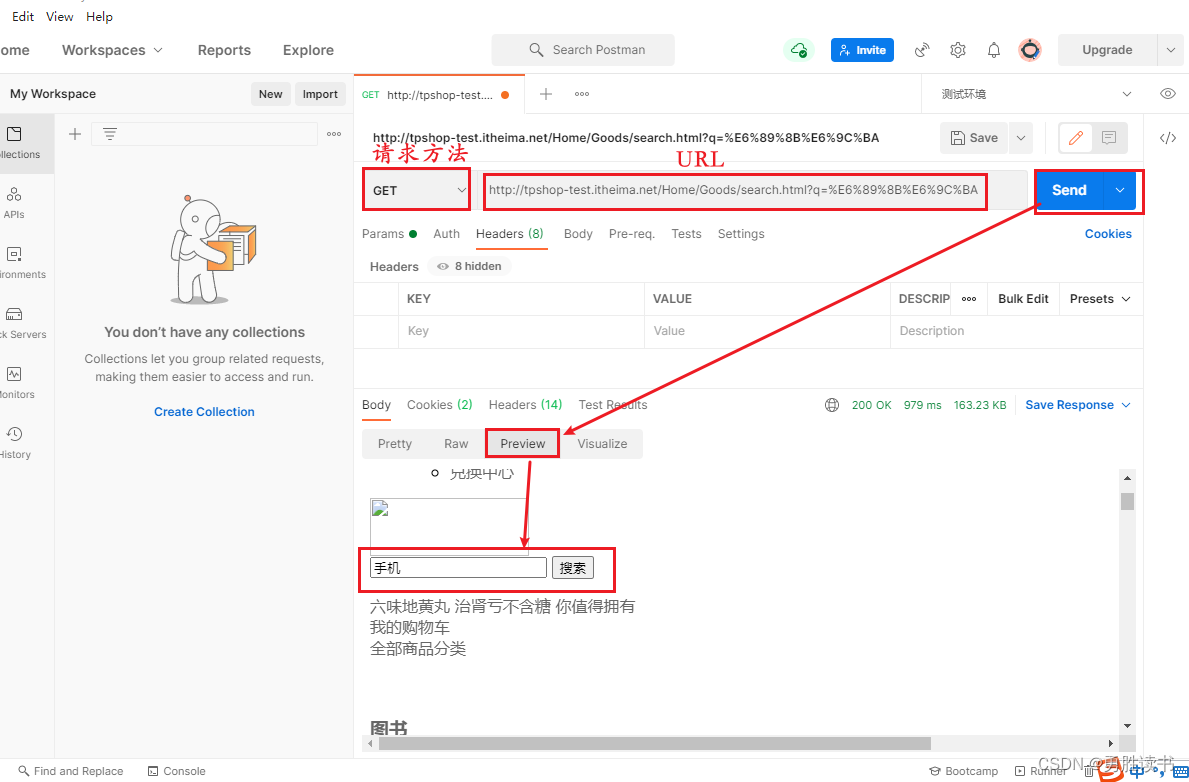
Task: Click the Search Postman box
Action: pyautogui.click(x=583, y=50)
